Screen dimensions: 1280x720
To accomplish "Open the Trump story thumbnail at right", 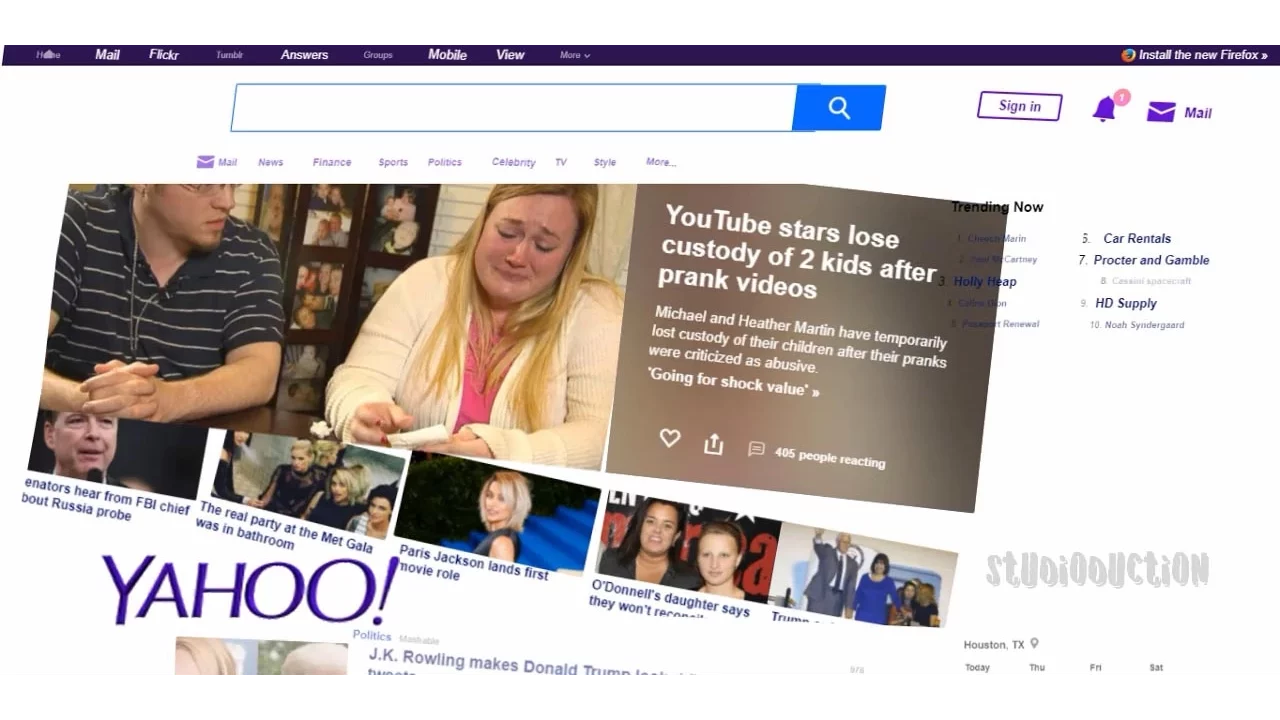I will pyautogui.click(x=865, y=575).
